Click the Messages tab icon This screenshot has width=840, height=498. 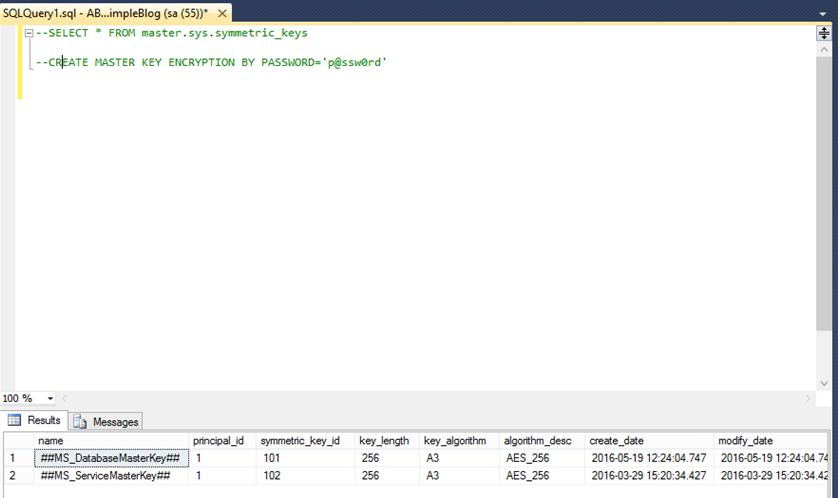80,422
